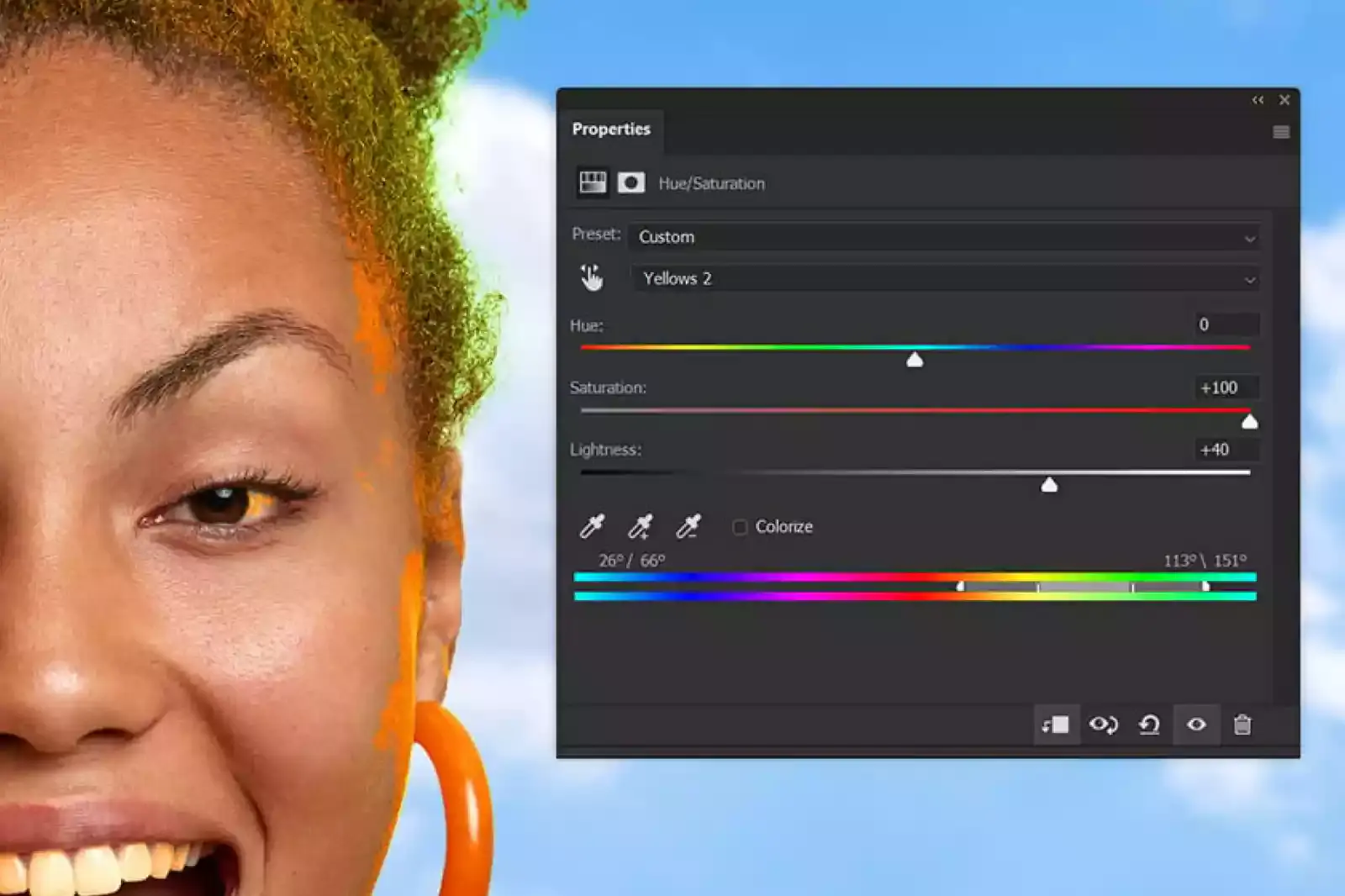Click the Hue slider handle
Image resolution: width=1345 pixels, height=896 pixels.
tap(915, 360)
